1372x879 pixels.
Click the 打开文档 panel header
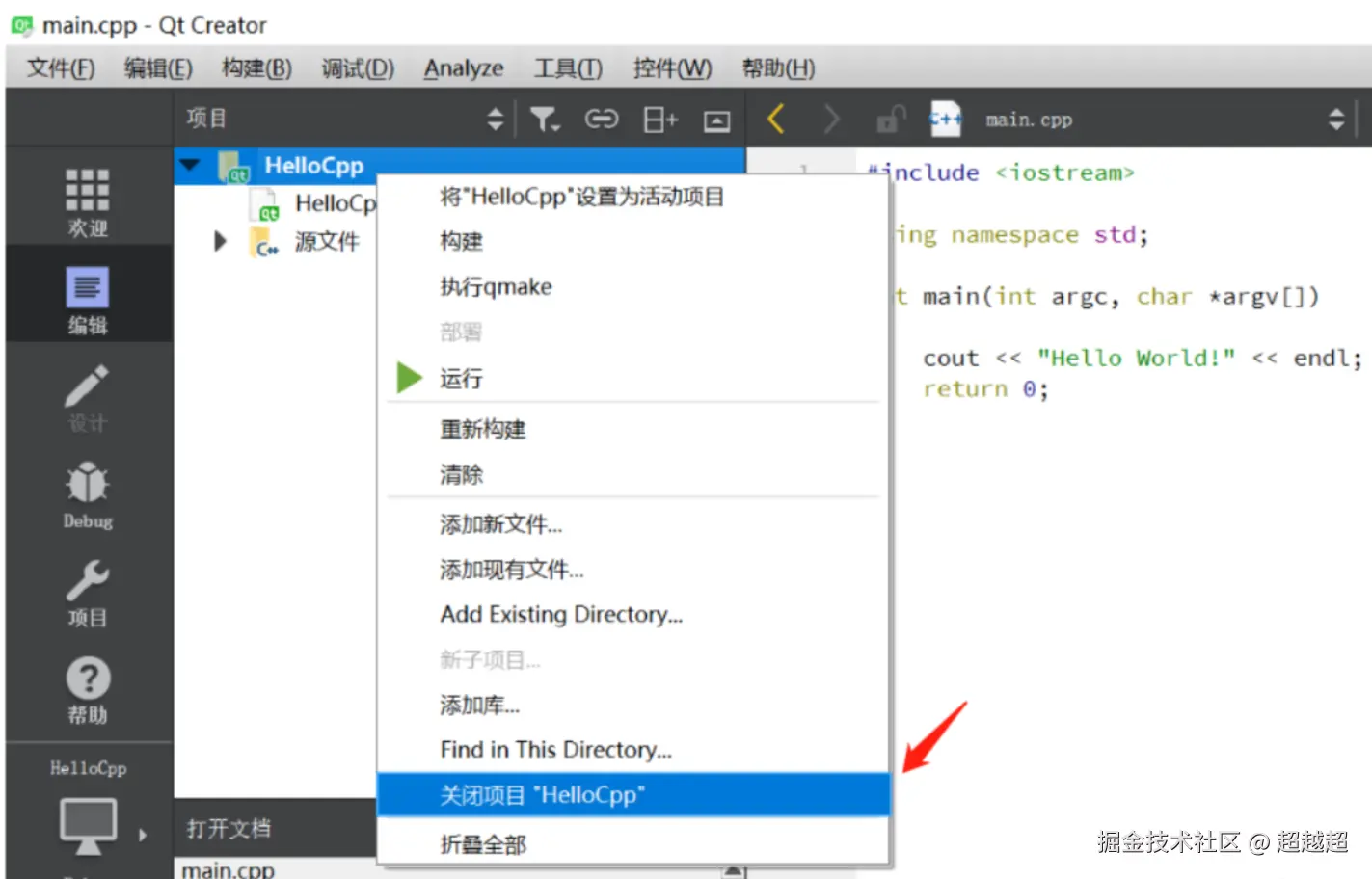[275, 828]
